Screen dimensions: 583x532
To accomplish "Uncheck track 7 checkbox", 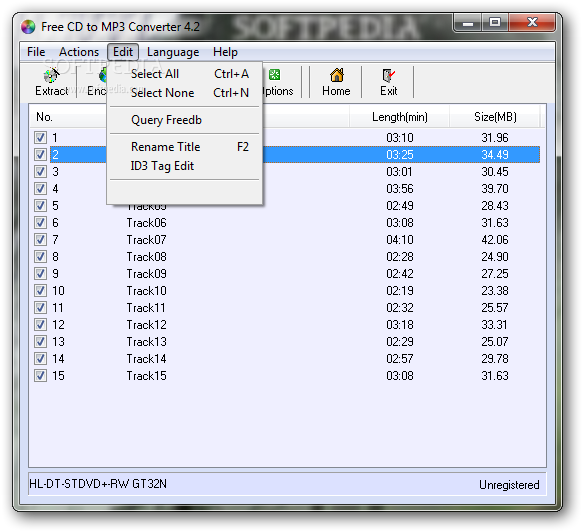I will coord(40,239).
